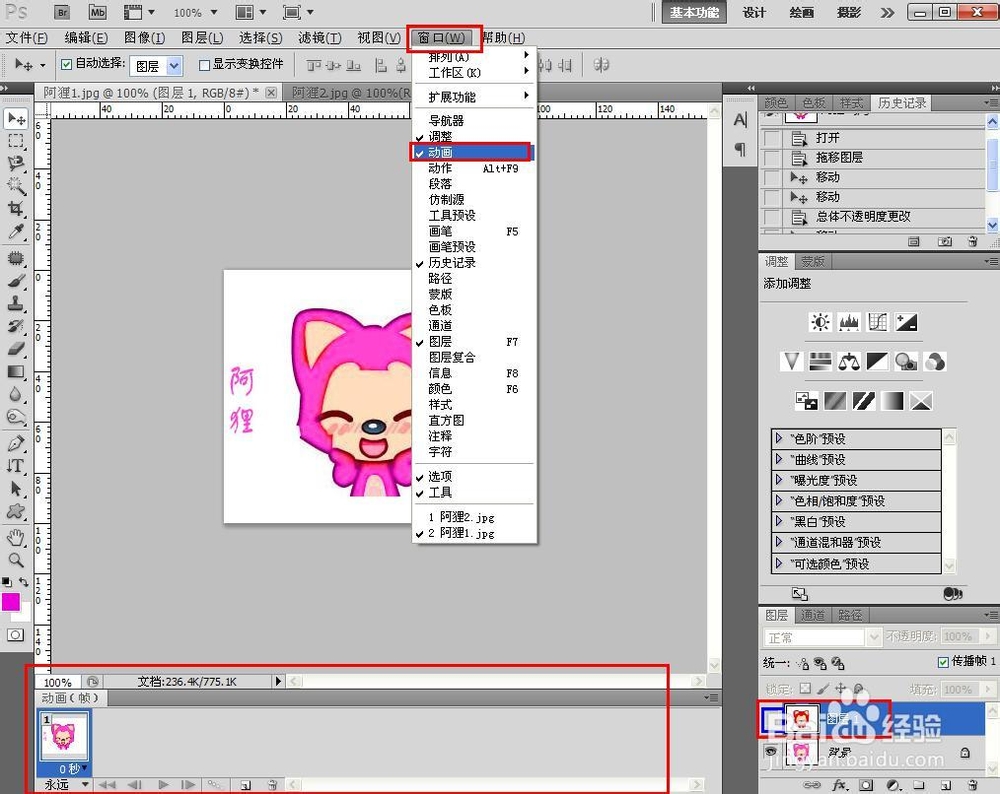The width and height of the screenshot is (1000, 794).
Task: Click Brightness/Contrast adjustment icon
Action: (820, 322)
